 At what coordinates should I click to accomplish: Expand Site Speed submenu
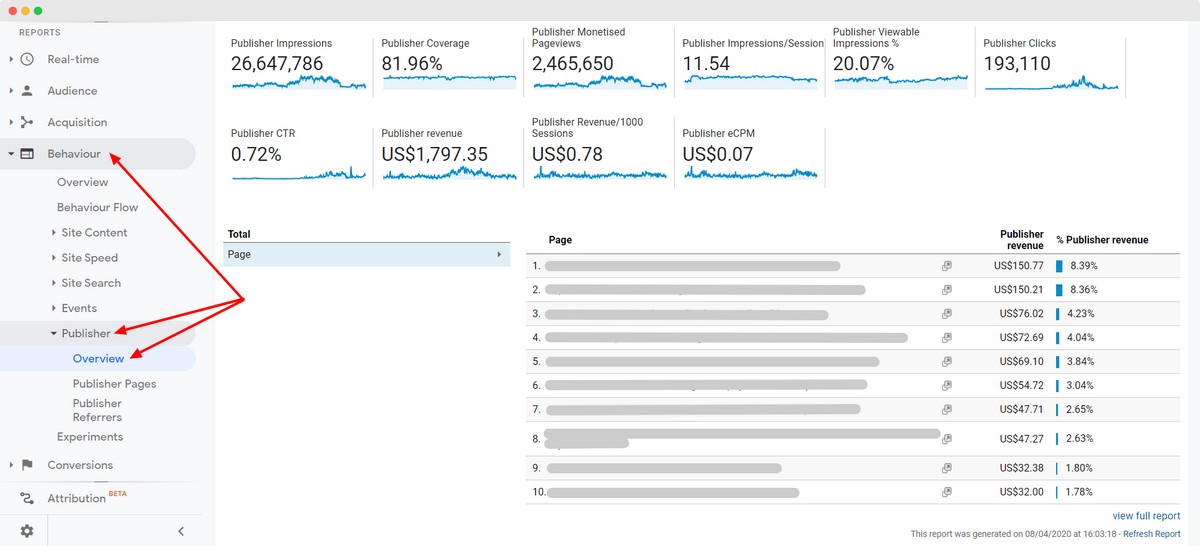[54, 258]
